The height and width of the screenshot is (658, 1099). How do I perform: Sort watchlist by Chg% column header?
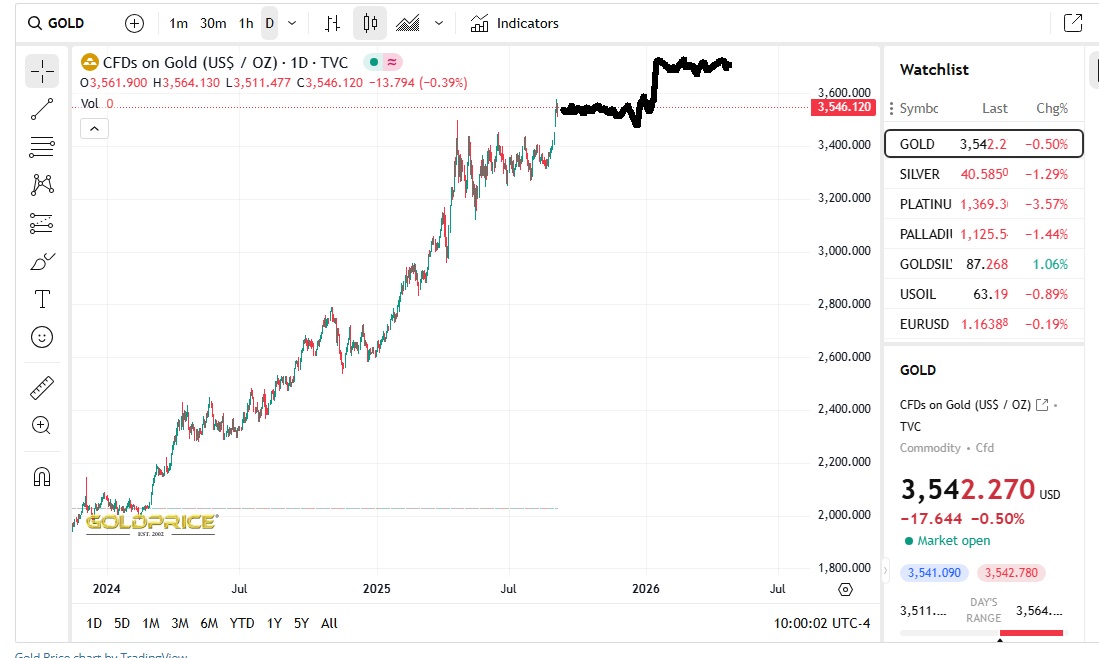[1052, 109]
